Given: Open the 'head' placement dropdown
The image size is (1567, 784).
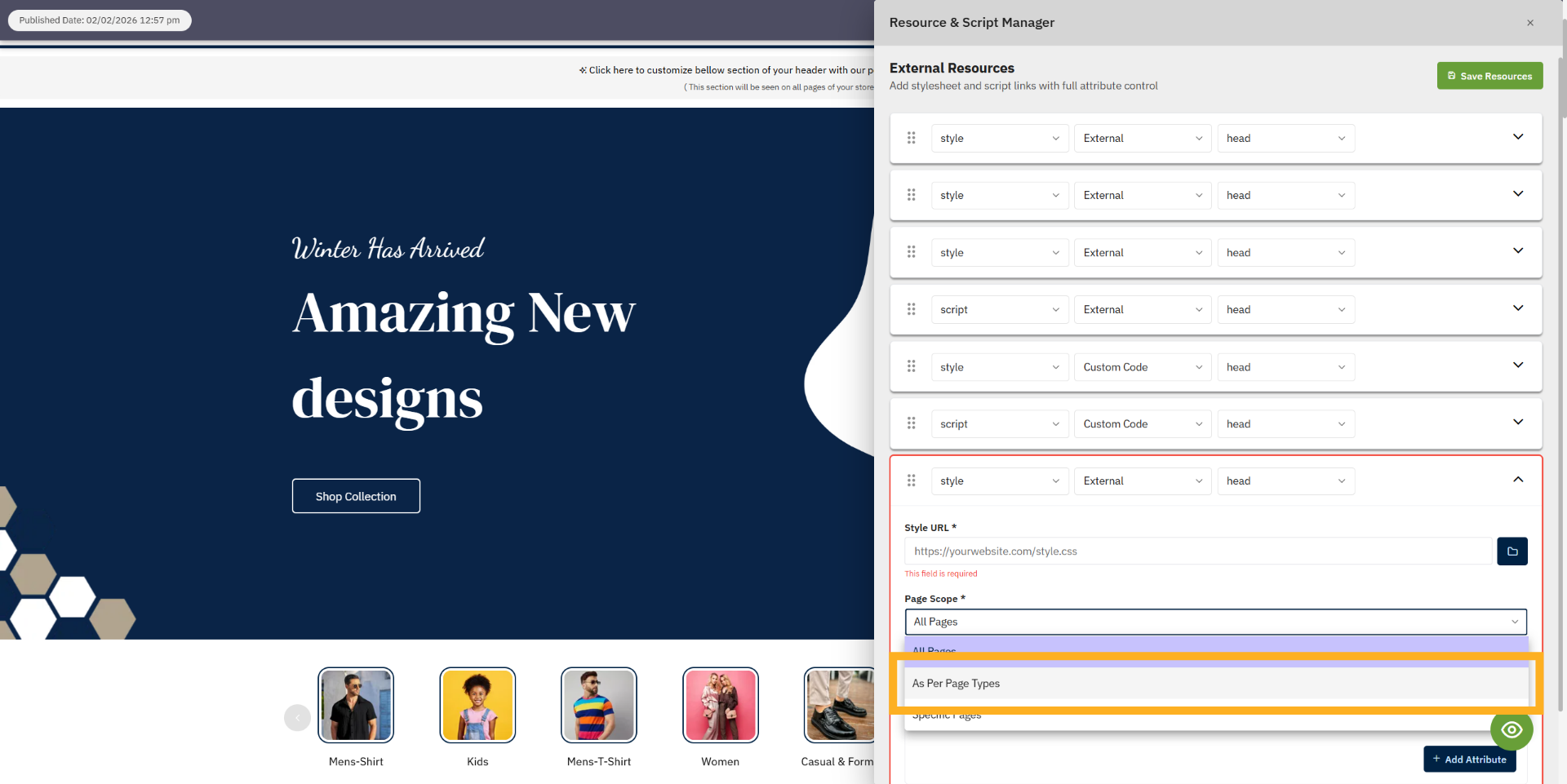Looking at the screenshot, I should tap(1285, 481).
